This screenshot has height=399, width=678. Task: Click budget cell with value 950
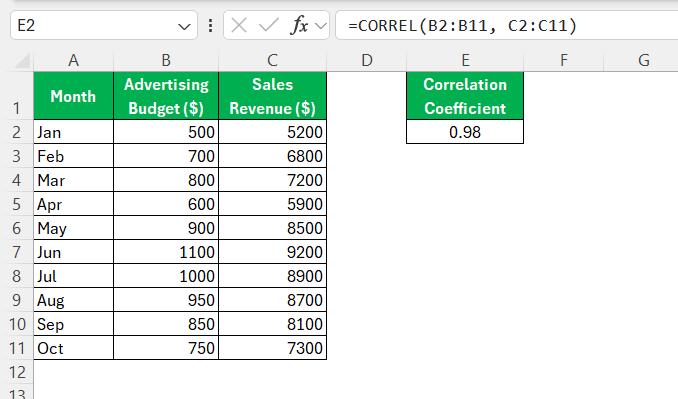tap(166, 300)
